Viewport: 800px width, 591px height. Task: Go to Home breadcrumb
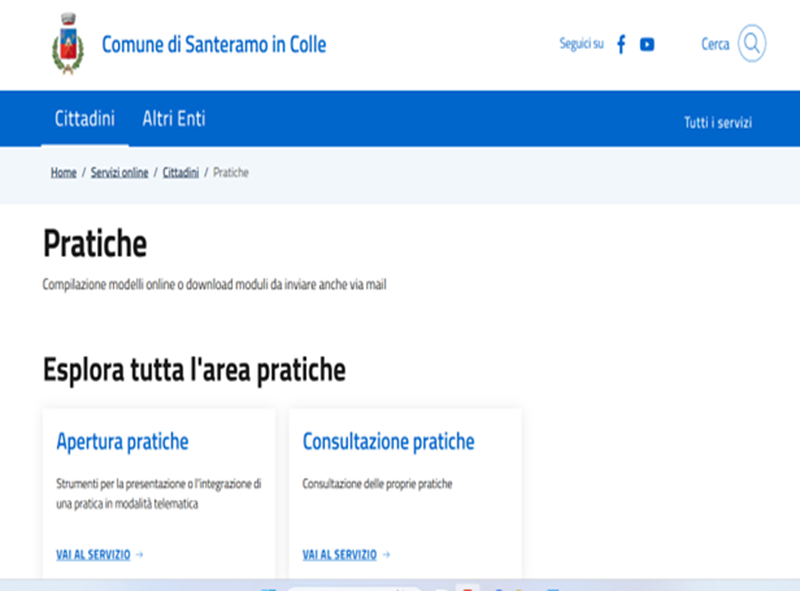pos(63,173)
